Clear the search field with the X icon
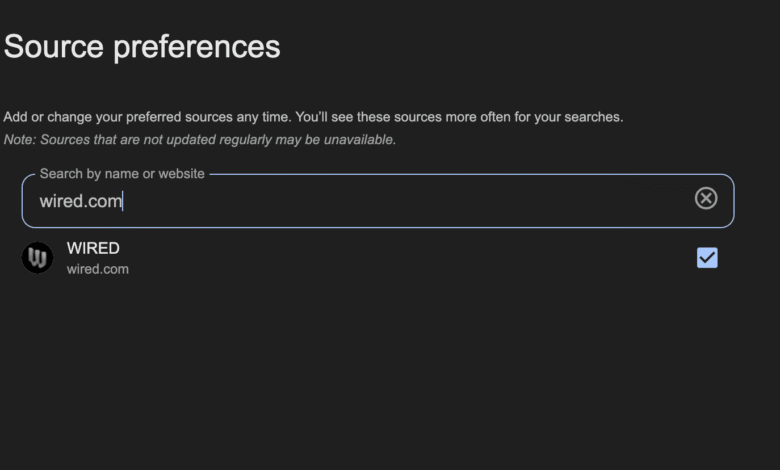 tap(706, 198)
